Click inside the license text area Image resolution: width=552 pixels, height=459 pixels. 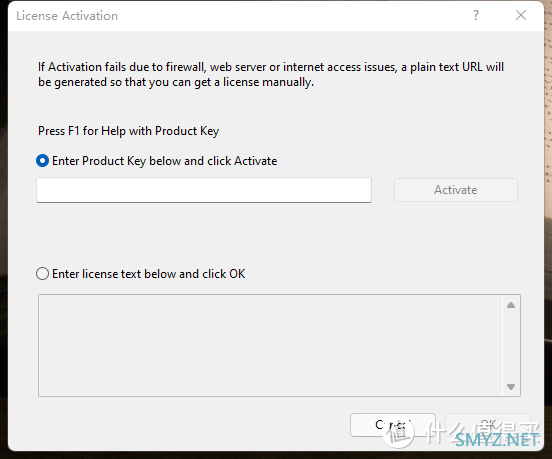tap(270, 346)
